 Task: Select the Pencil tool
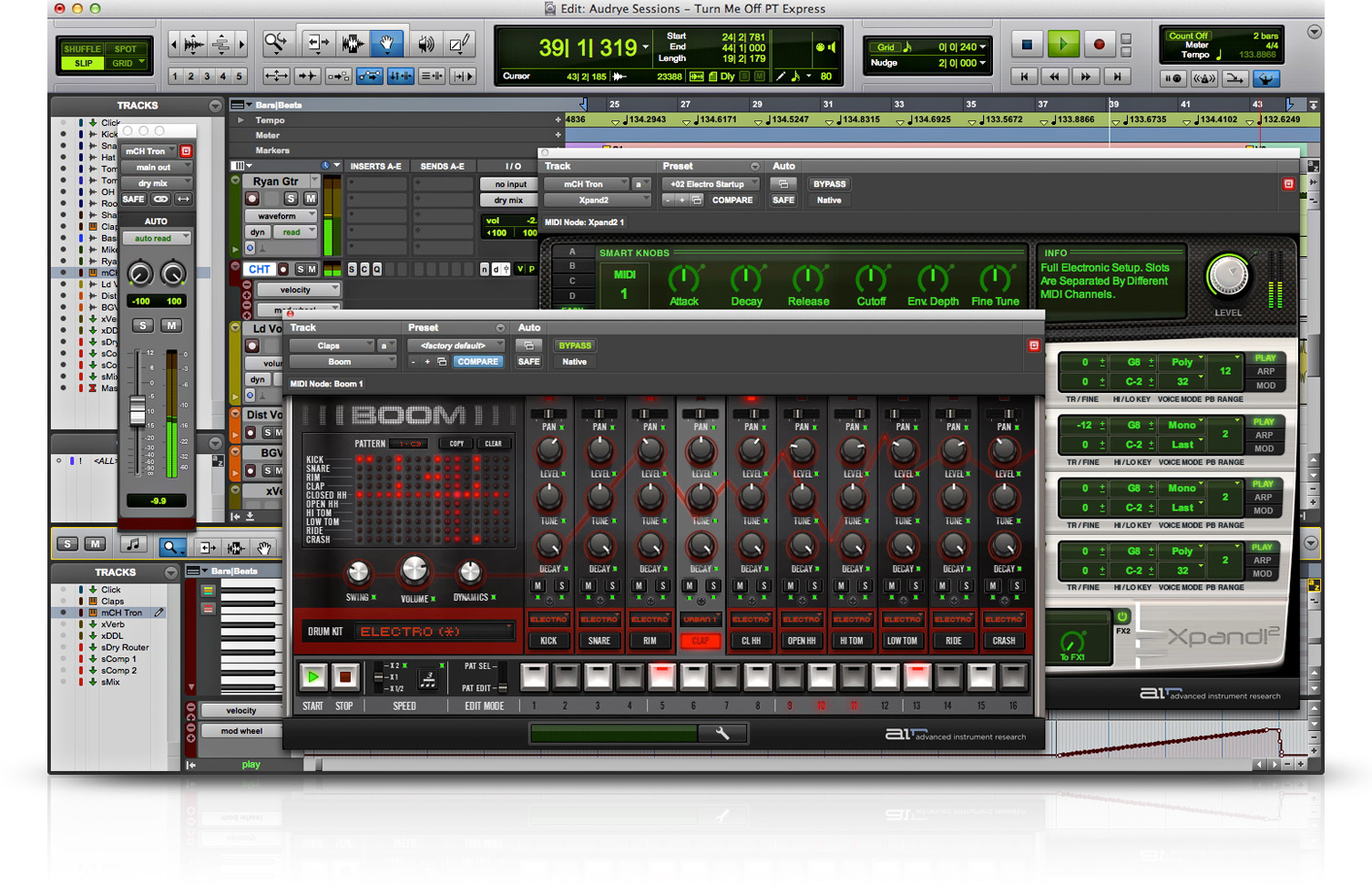pyautogui.click(x=459, y=43)
